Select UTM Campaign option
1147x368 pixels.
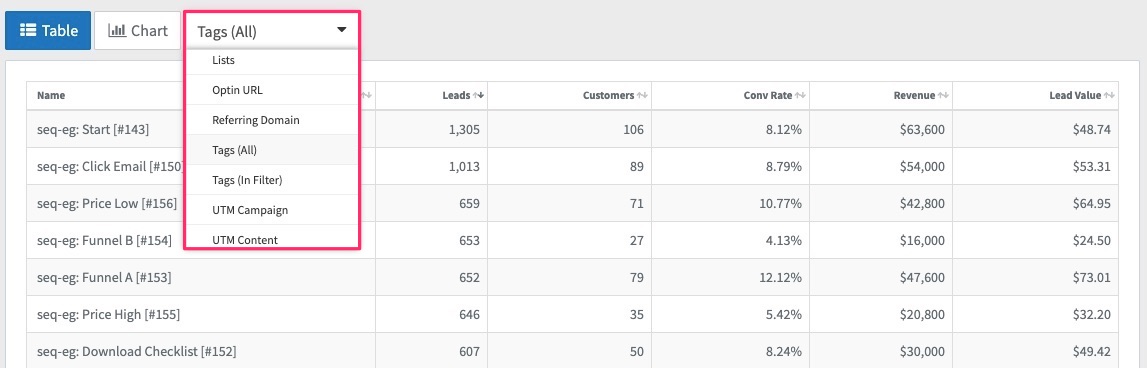[271, 210]
